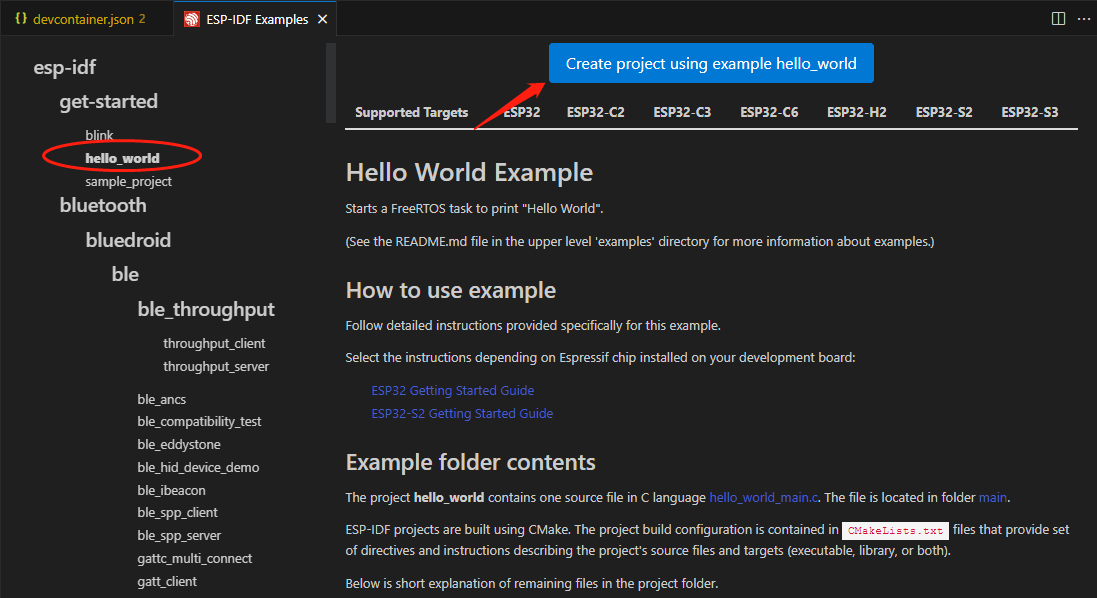The image size is (1097, 598).
Task: Select the throughput_client example
Action: [214, 343]
